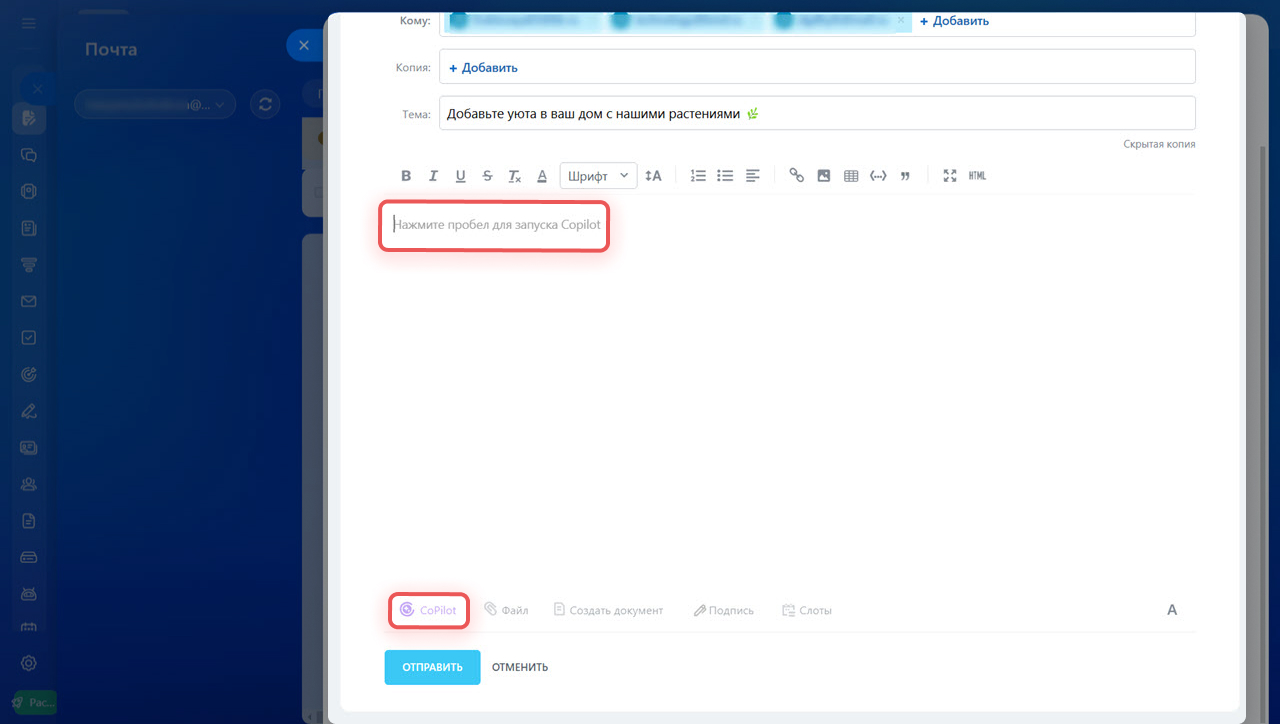Send the email with ОТПРАВИТЬ
Screen dimensions: 1280x724
click(432, 667)
